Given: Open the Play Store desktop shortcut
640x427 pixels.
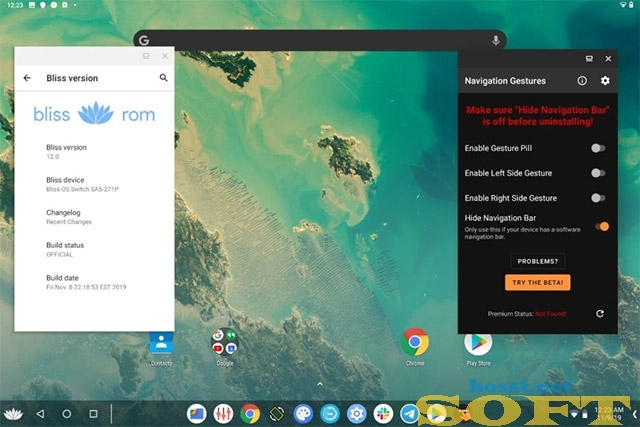Looking at the screenshot, I should (478, 349).
